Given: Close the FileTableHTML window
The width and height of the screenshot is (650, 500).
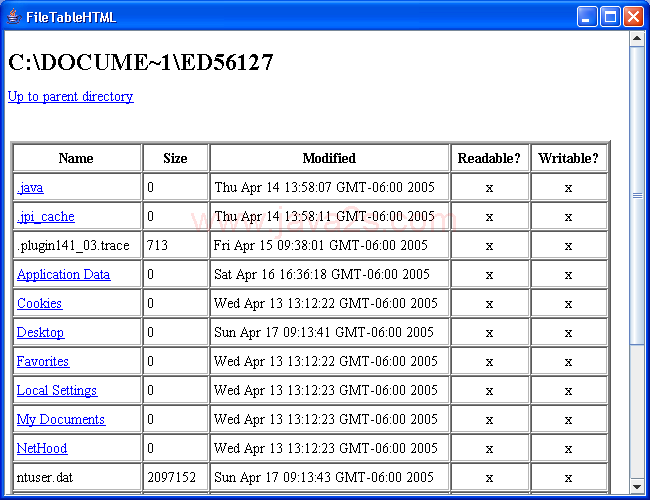Looking at the screenshot, I should tap(633, 17).
